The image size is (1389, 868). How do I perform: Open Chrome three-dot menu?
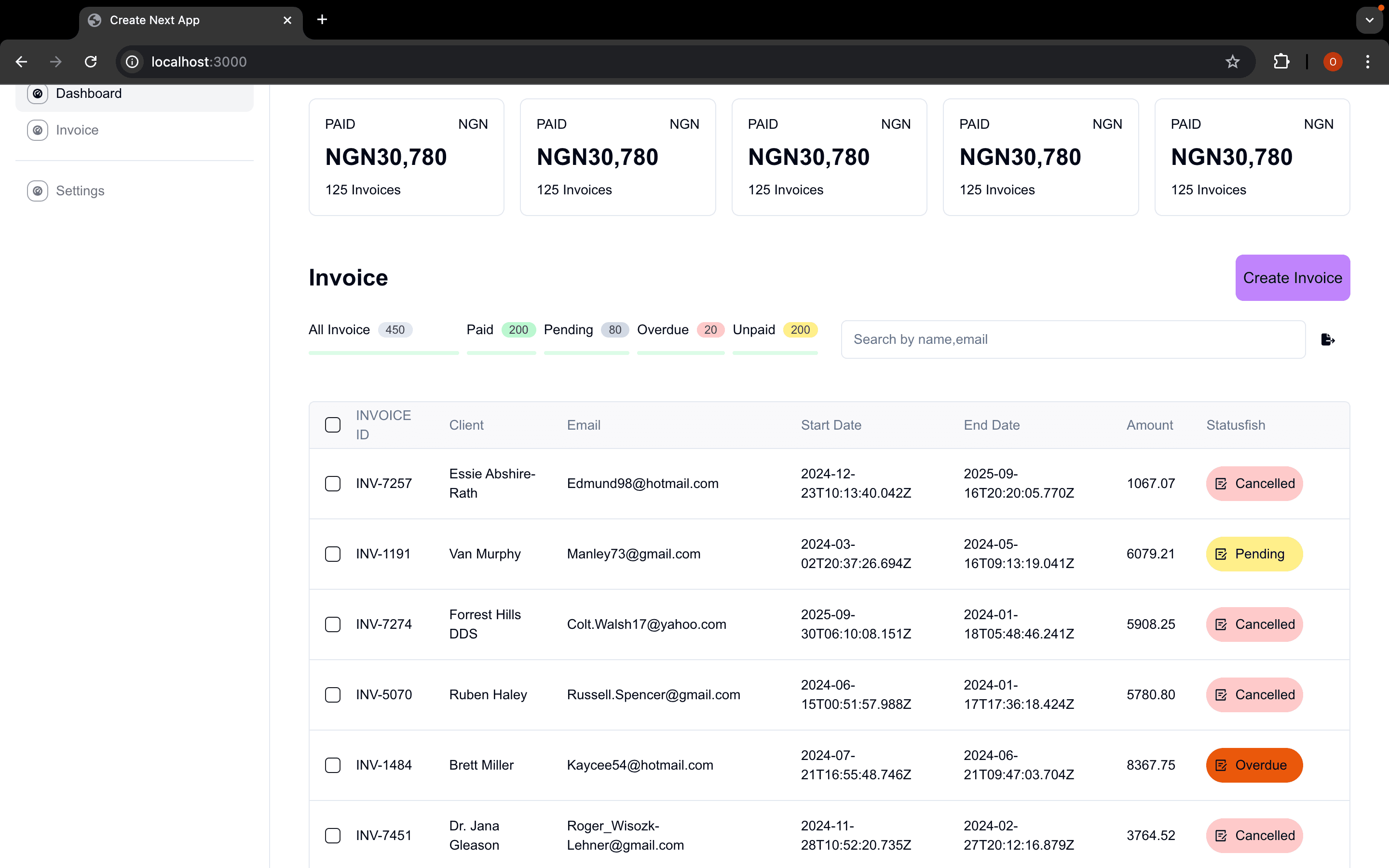click(x=1367, y=61)
